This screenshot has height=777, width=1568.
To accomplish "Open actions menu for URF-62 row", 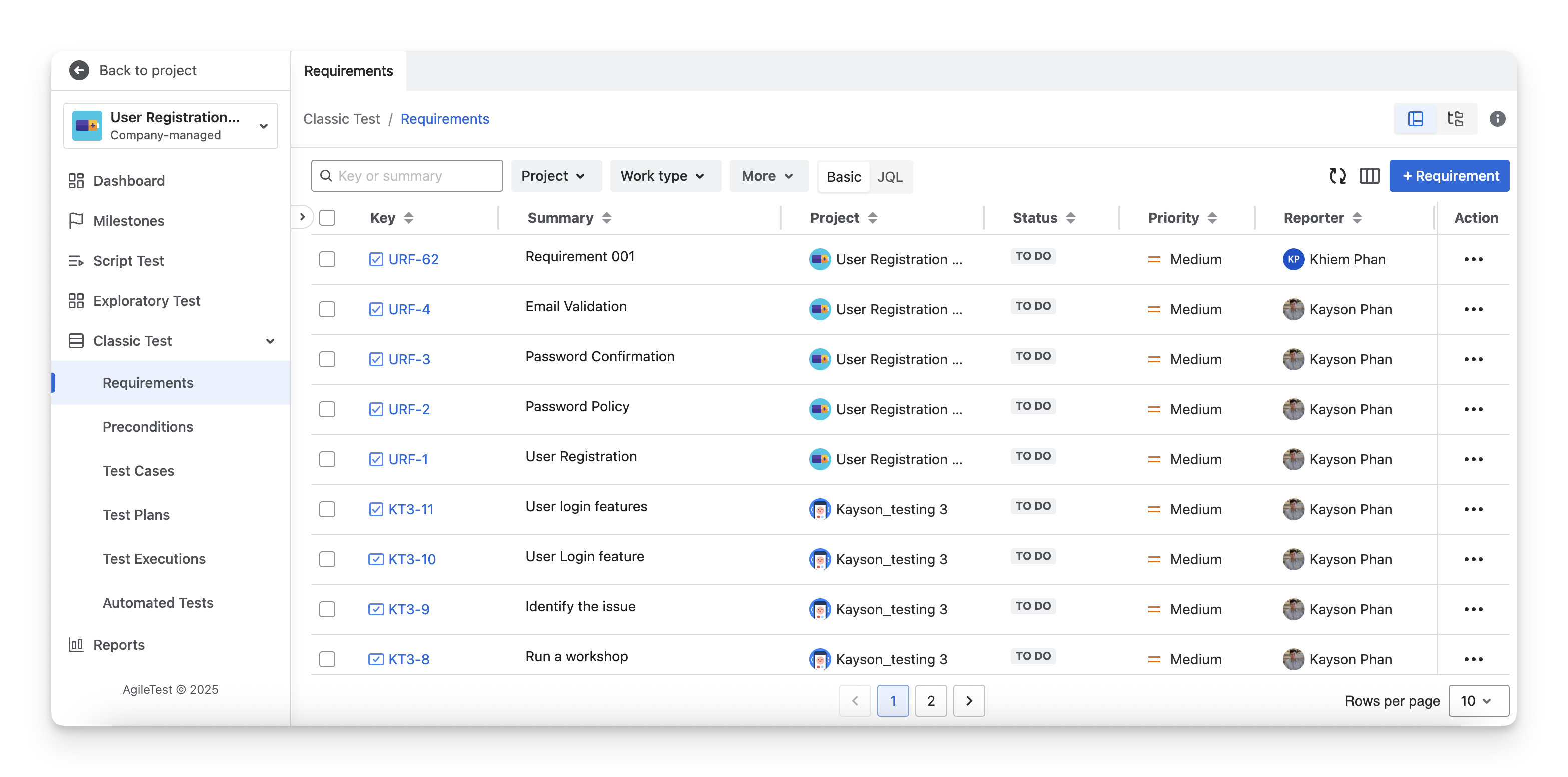I will click(x=1473, y=260).
